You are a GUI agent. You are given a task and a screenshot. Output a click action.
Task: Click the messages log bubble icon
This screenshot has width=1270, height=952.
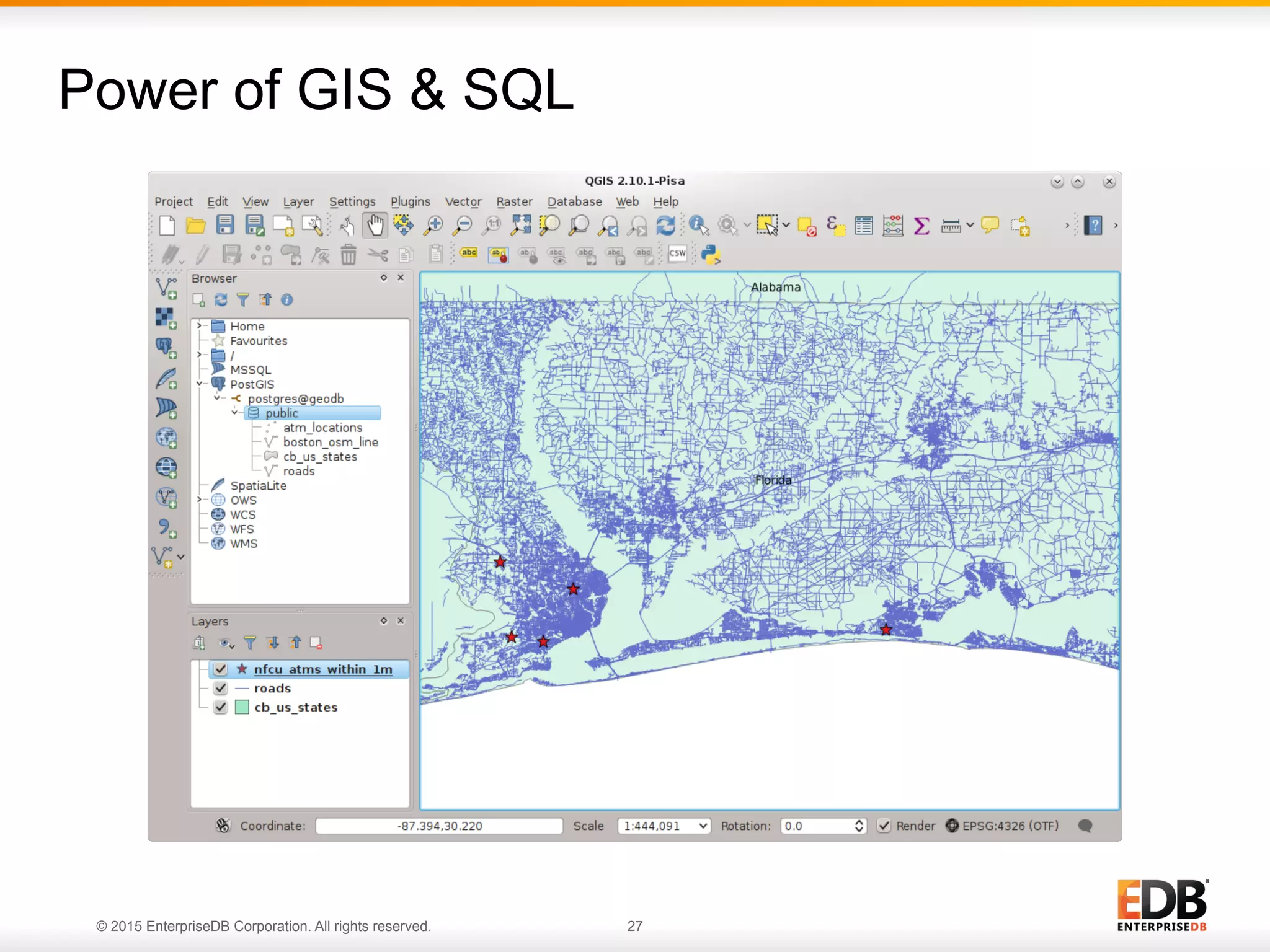click(x=1085, y=826)
